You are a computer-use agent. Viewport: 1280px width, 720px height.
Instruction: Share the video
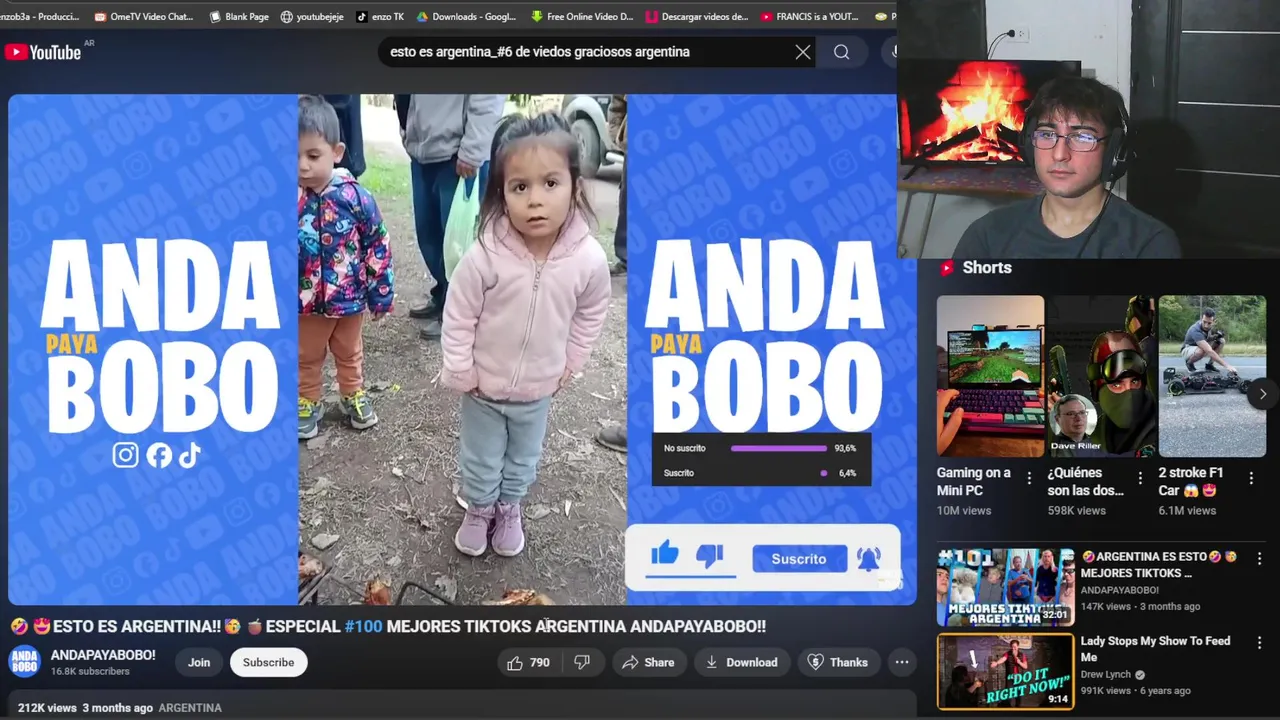(648, 662)
